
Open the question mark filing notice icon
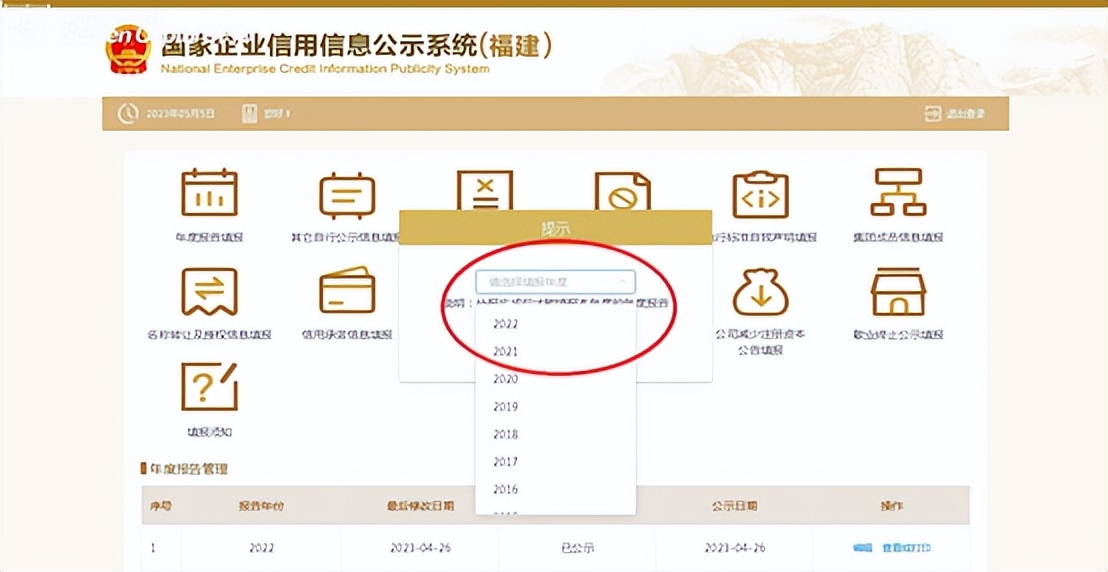209,386
